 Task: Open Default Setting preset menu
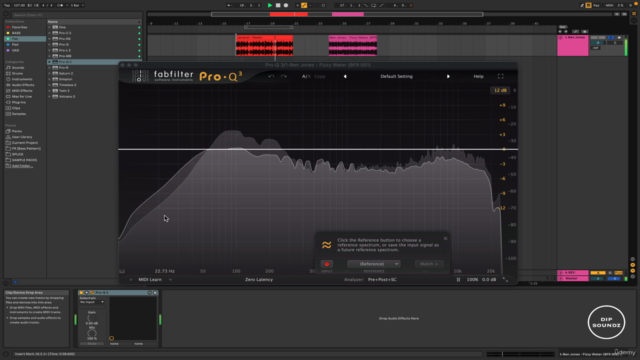coord(396,76)
